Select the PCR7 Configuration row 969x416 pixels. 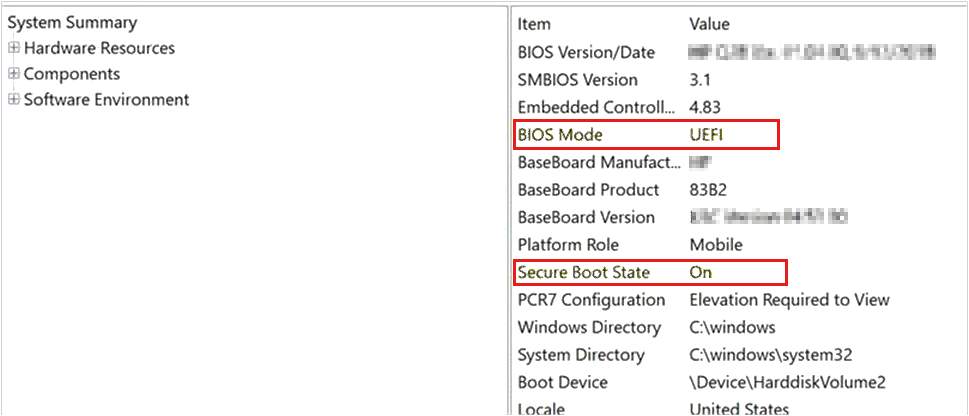click(591, 300)
